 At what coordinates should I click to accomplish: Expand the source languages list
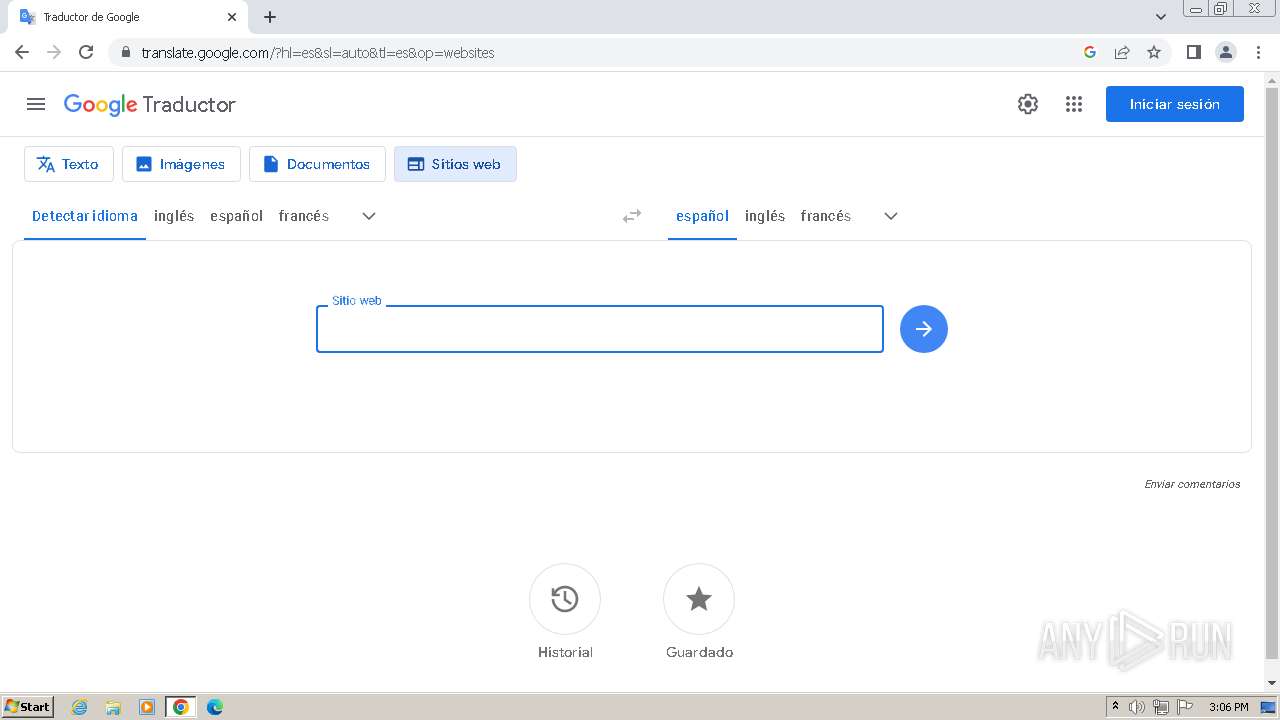pos(369,216)
